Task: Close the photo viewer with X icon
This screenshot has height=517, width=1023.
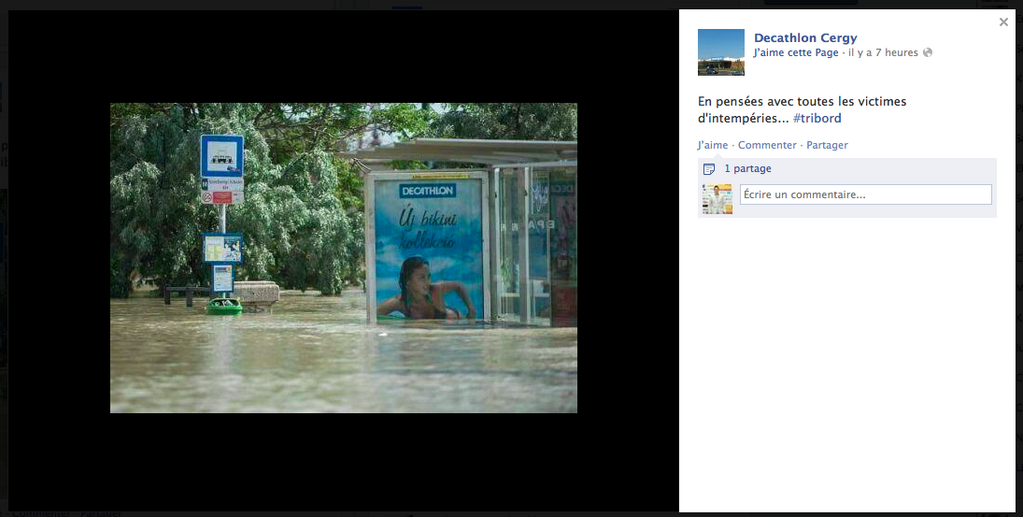Action: point(1003,22)
